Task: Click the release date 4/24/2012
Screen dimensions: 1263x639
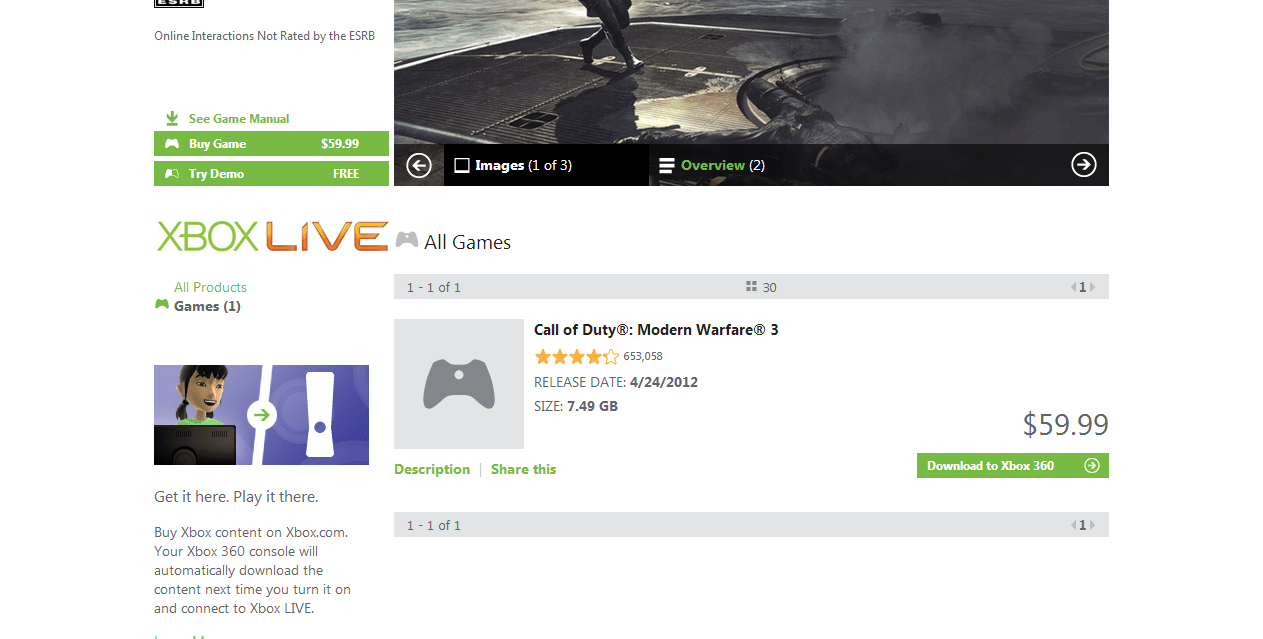Action: click(x=664, y=382)
